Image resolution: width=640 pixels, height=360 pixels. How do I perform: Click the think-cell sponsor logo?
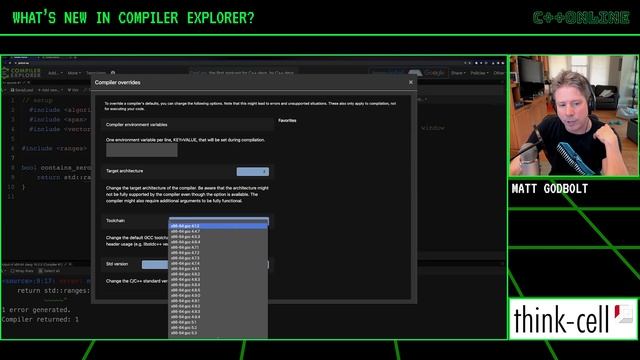pyautogui.click(x=573, y=319)
